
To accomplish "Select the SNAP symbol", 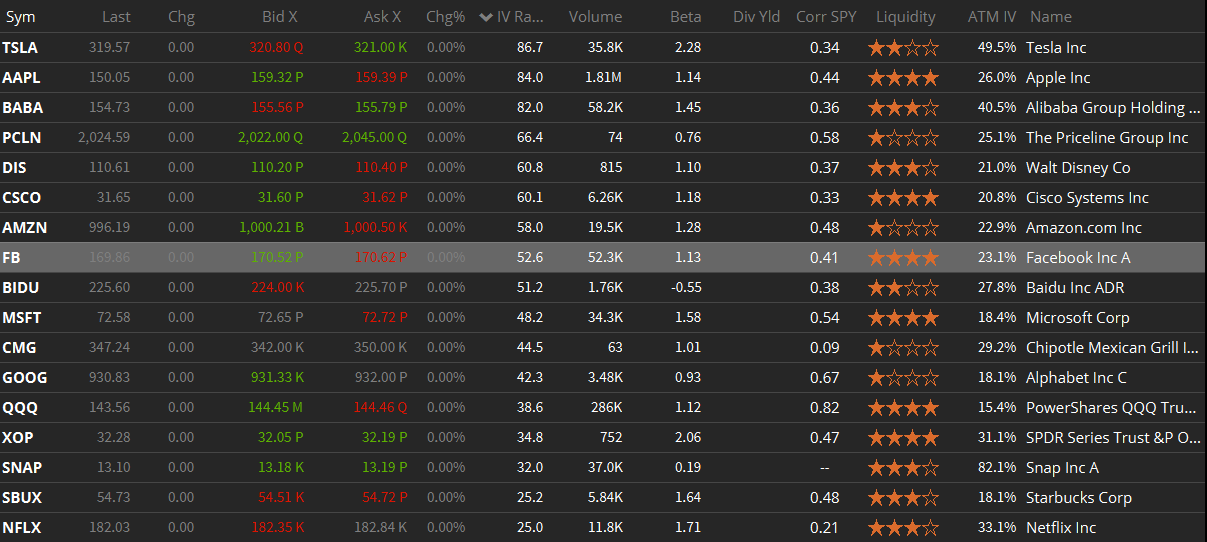I will [x=22, y=467].
